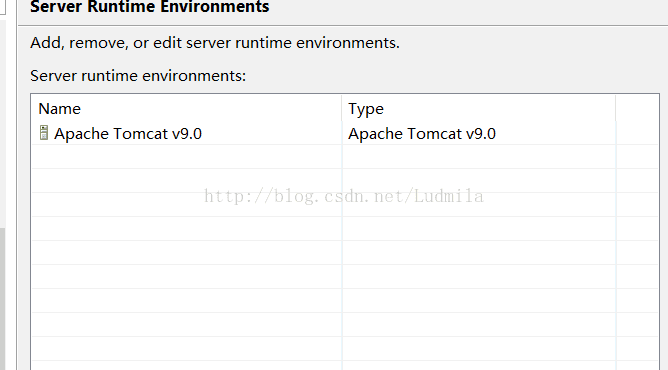668x370 pixels.
Task: Select the Apache Tomcat v9.0 name entry
Action: [128, 134]
